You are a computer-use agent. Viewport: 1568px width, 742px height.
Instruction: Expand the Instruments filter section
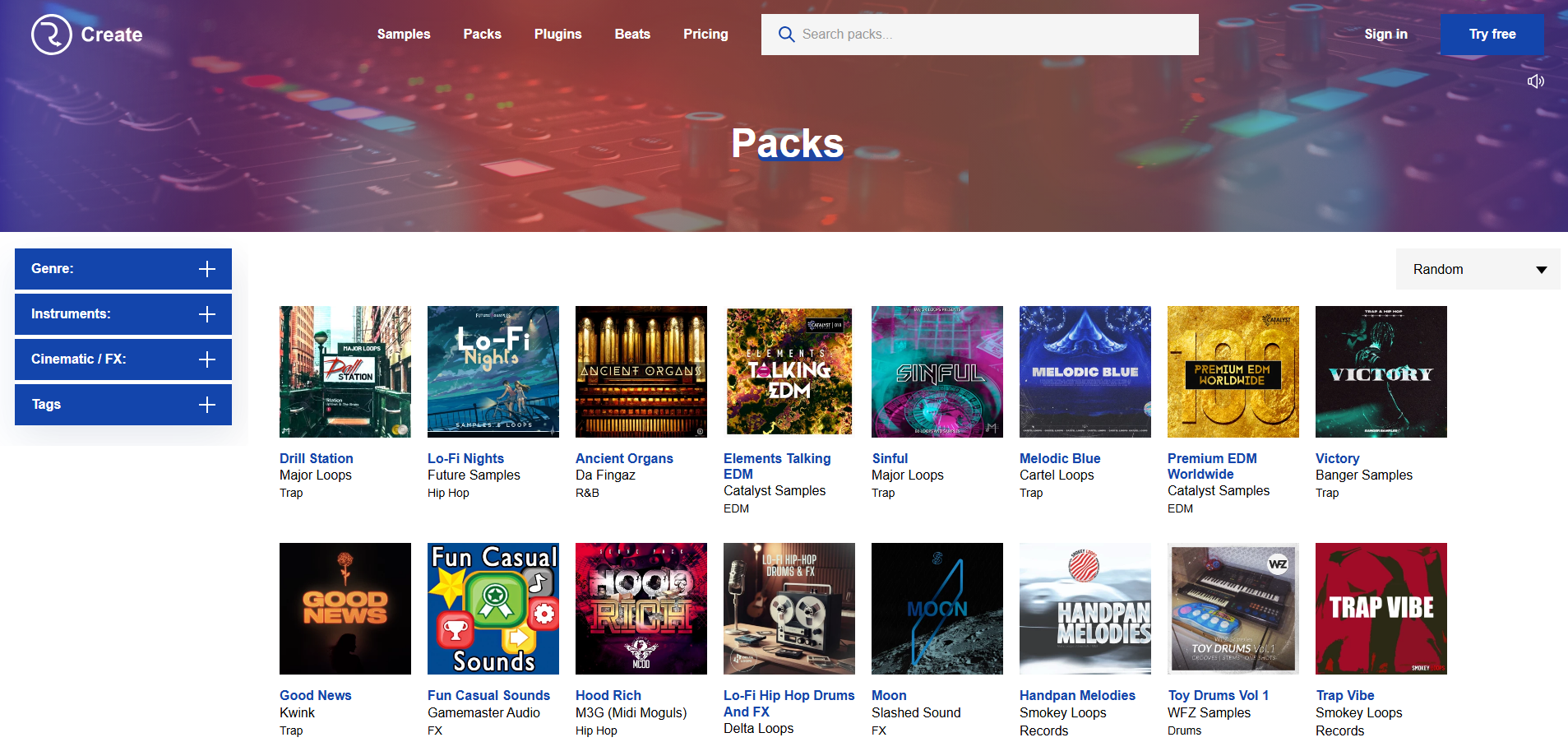click(x=207, y=313)
